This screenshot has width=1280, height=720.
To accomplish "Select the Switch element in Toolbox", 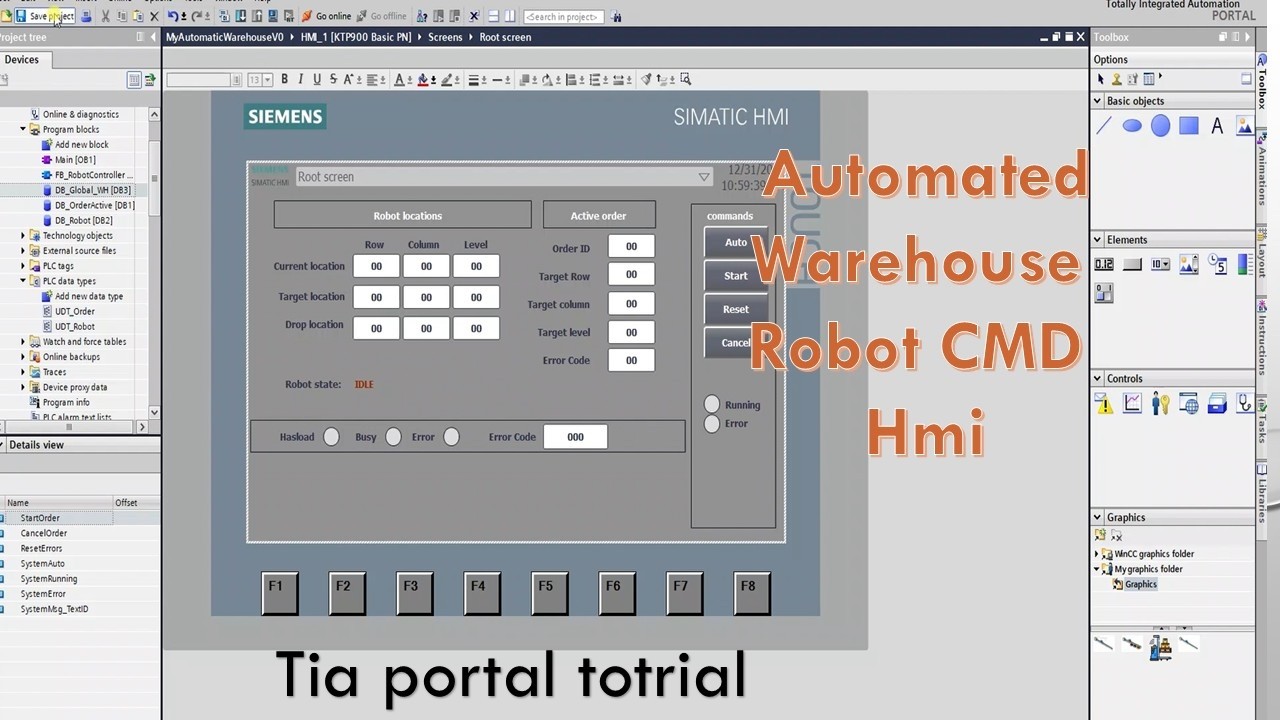I will click(x=1104, y=292).
